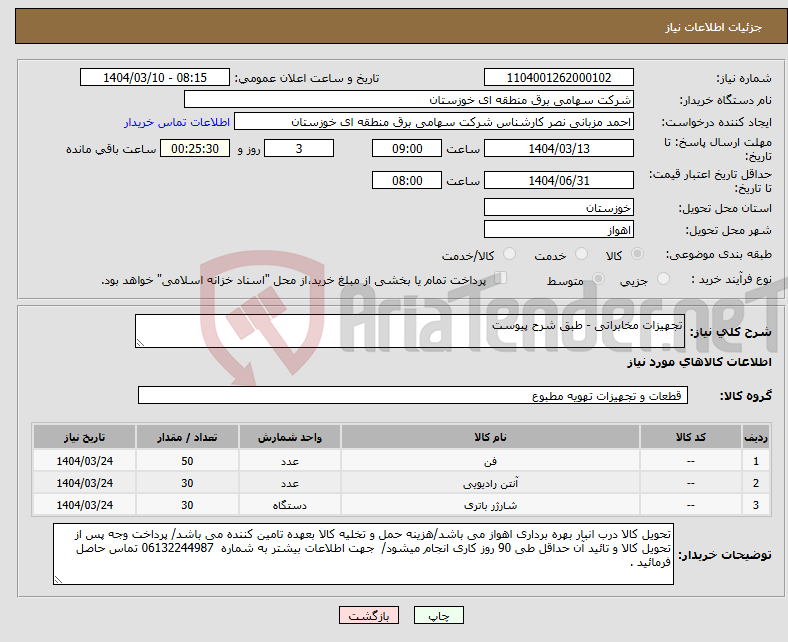
Task: Click the نام کالا column header
Action: tap(490, 437)
